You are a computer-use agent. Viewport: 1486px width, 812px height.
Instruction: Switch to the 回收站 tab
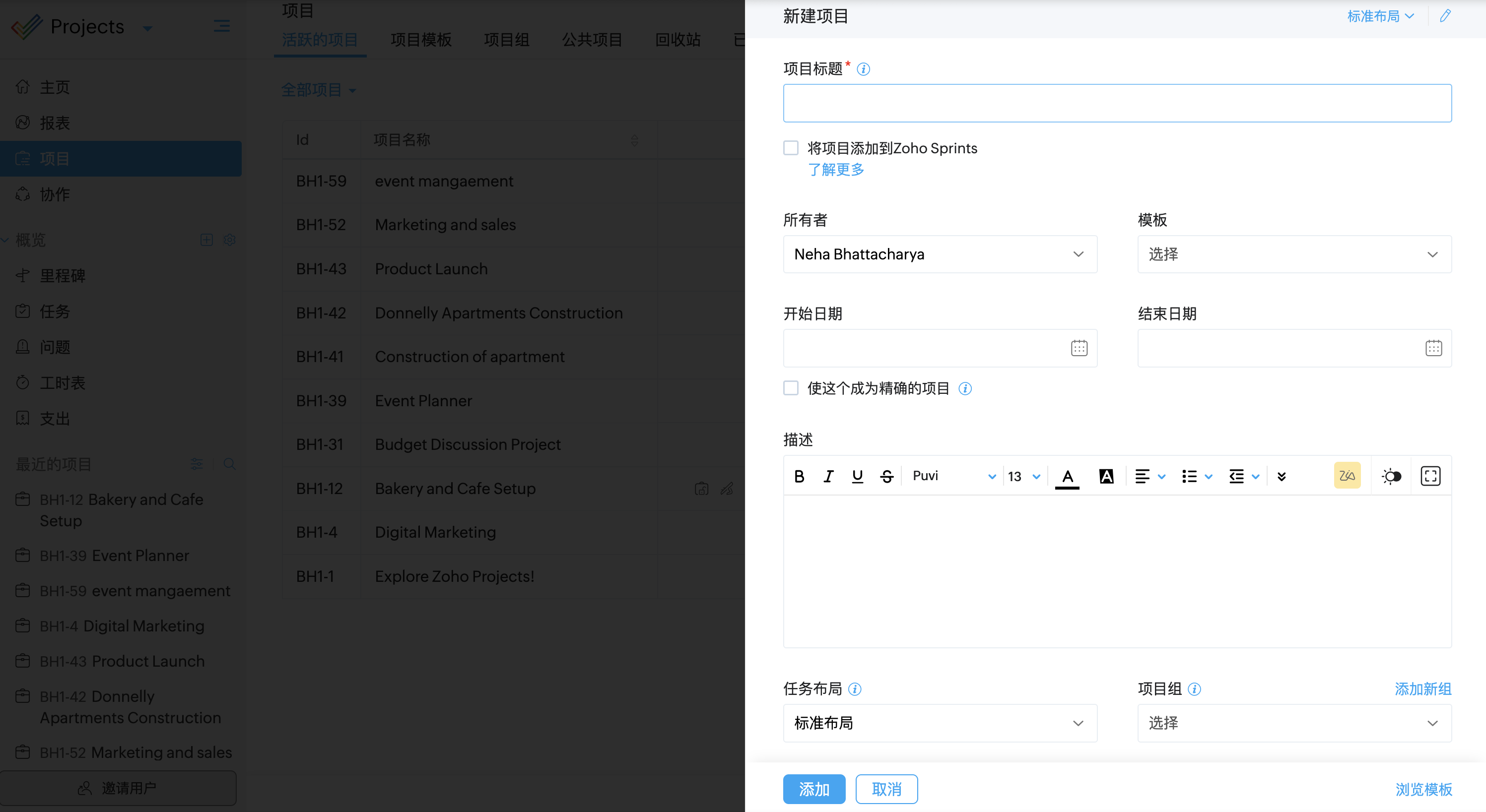click(x=678, y=39)
